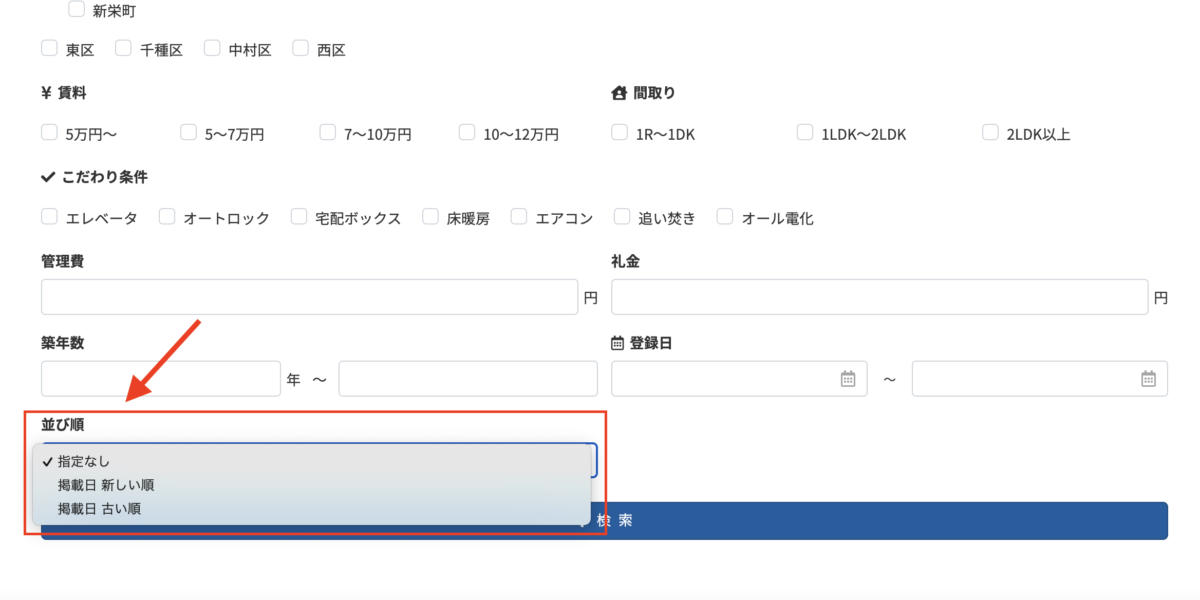Enable the オール電化 filter
1200x600 pixels.
(x=724, y=216)
